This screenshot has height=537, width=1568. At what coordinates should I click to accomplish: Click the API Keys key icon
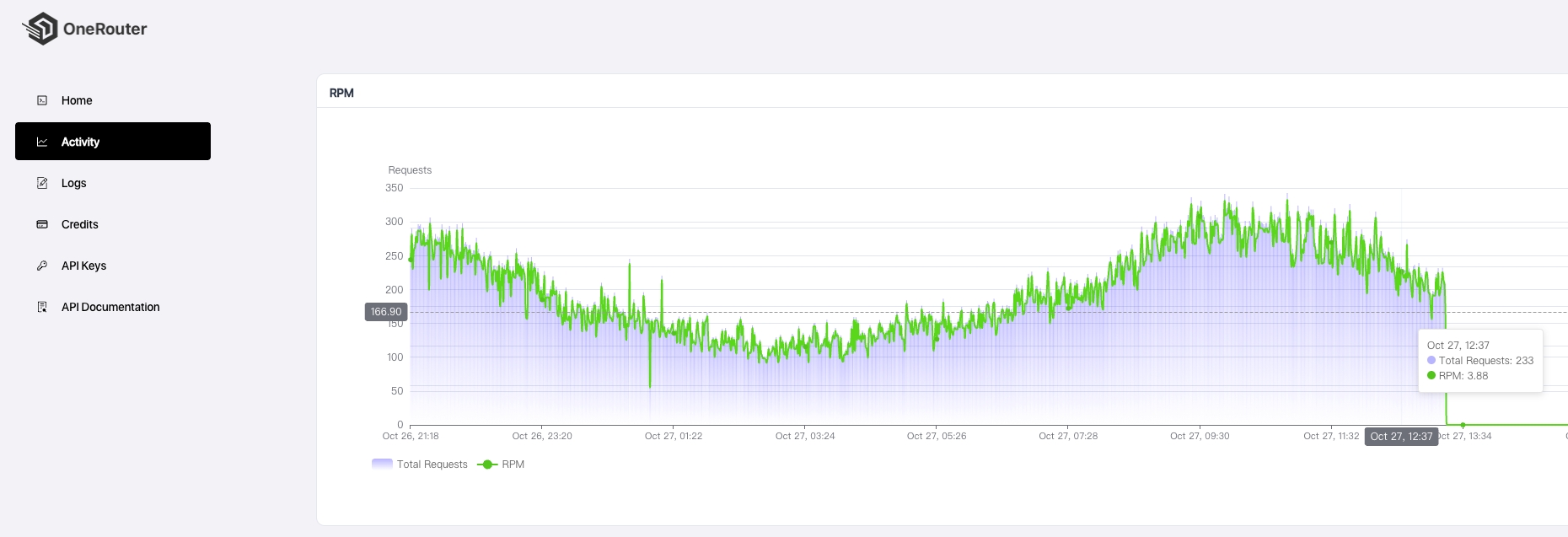point(42,266)
